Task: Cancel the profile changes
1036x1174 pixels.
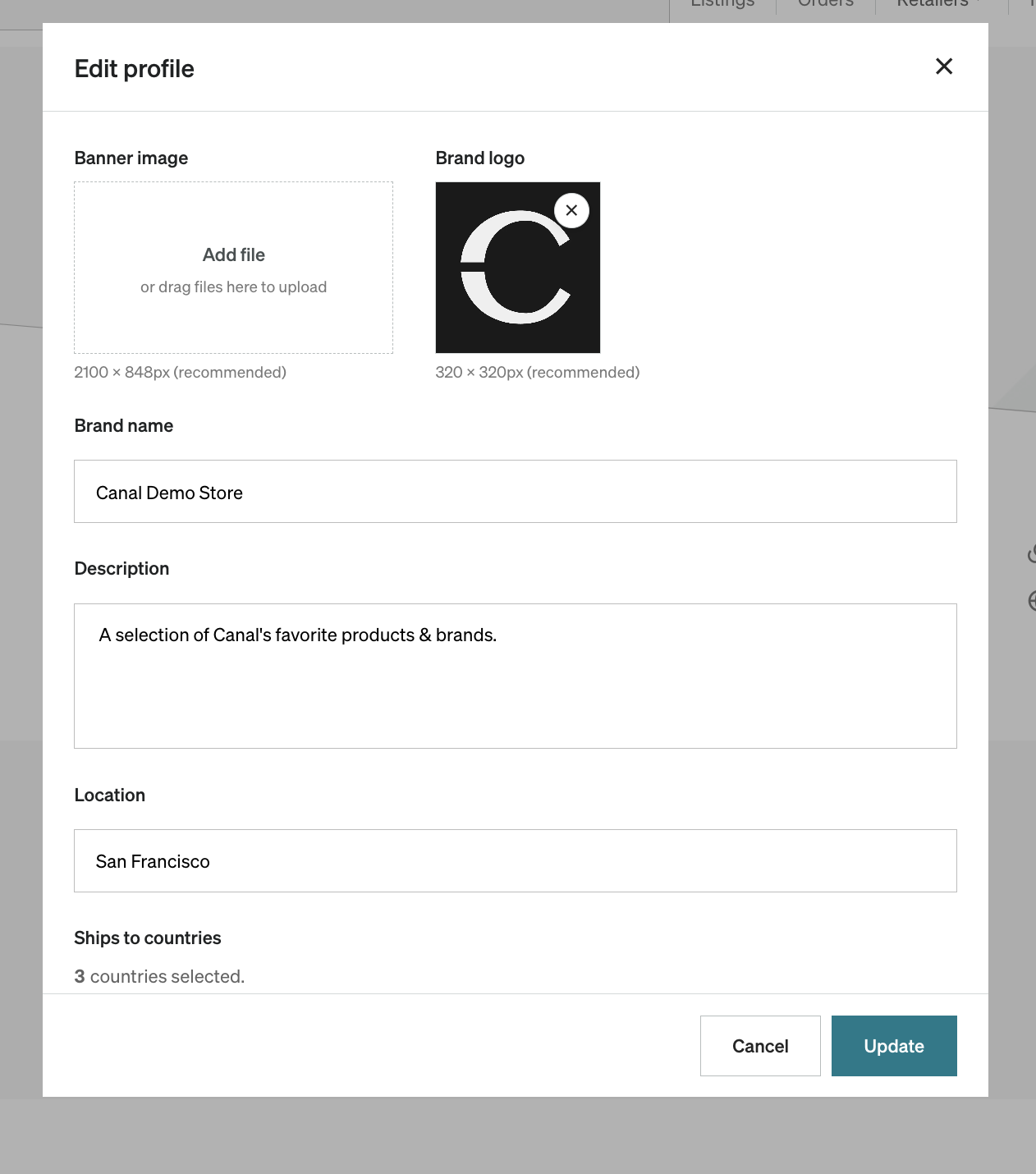Action: tap(760, 1046)
